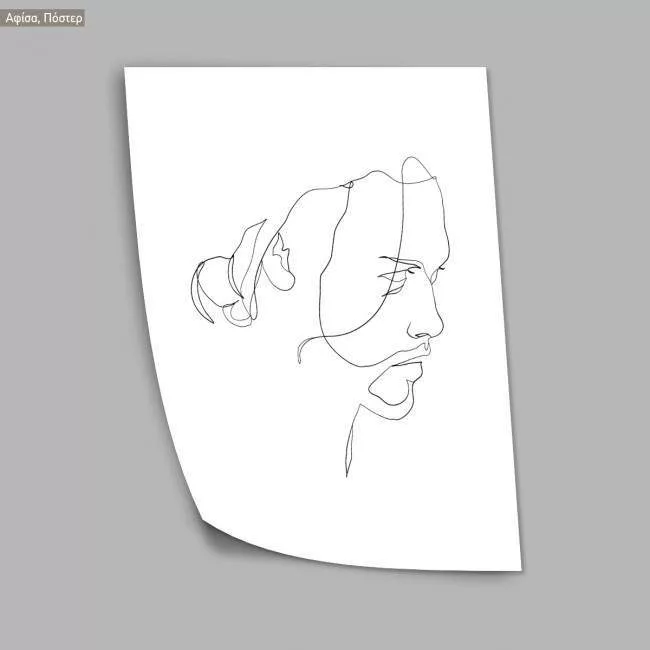The image size is (650, 650).
Task: Click the 'Αφίσα, Πόστερ' label
Action: point(44,18)
